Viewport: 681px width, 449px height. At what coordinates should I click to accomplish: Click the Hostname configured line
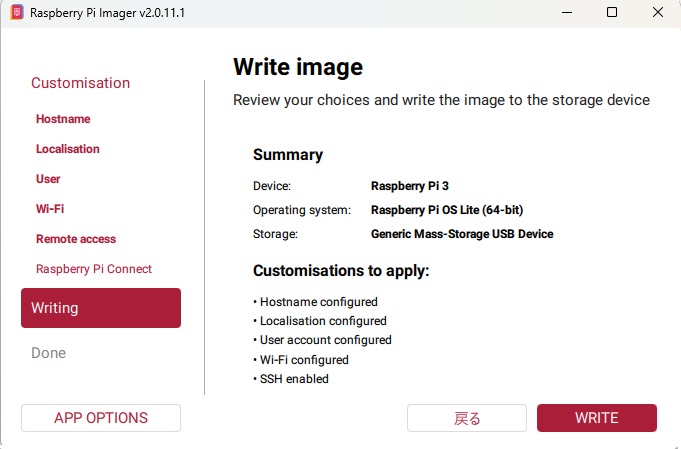(x=316, y=302)
